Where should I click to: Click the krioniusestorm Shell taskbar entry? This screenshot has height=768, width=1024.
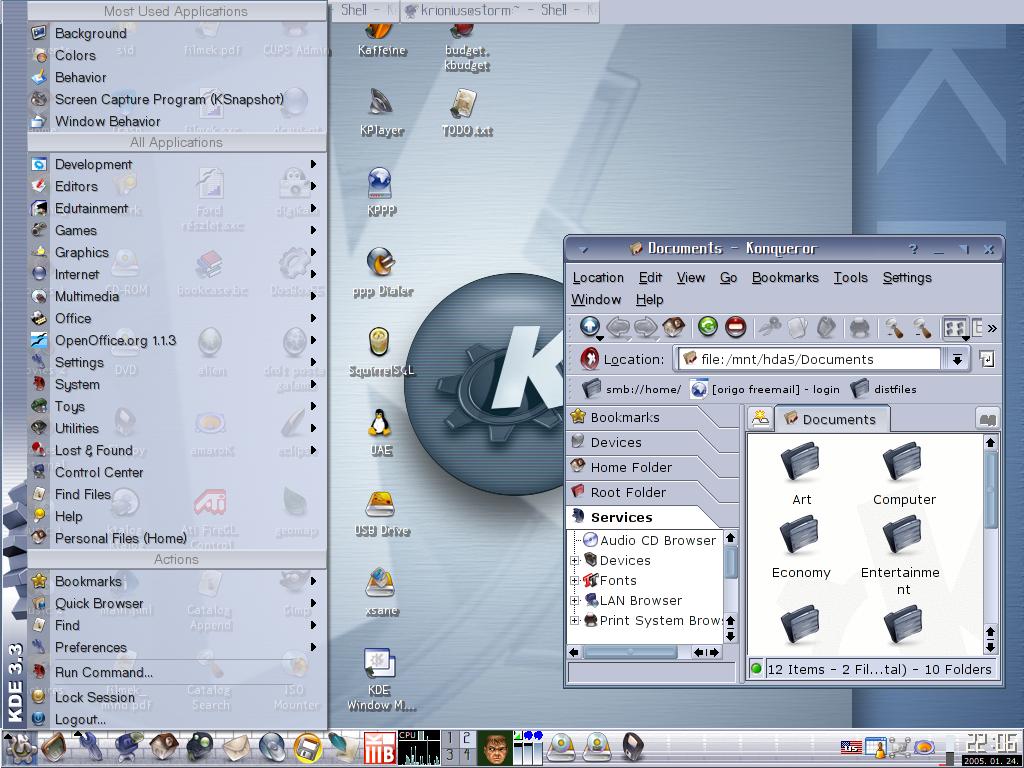pyautogui.click(x=500, y=10)
